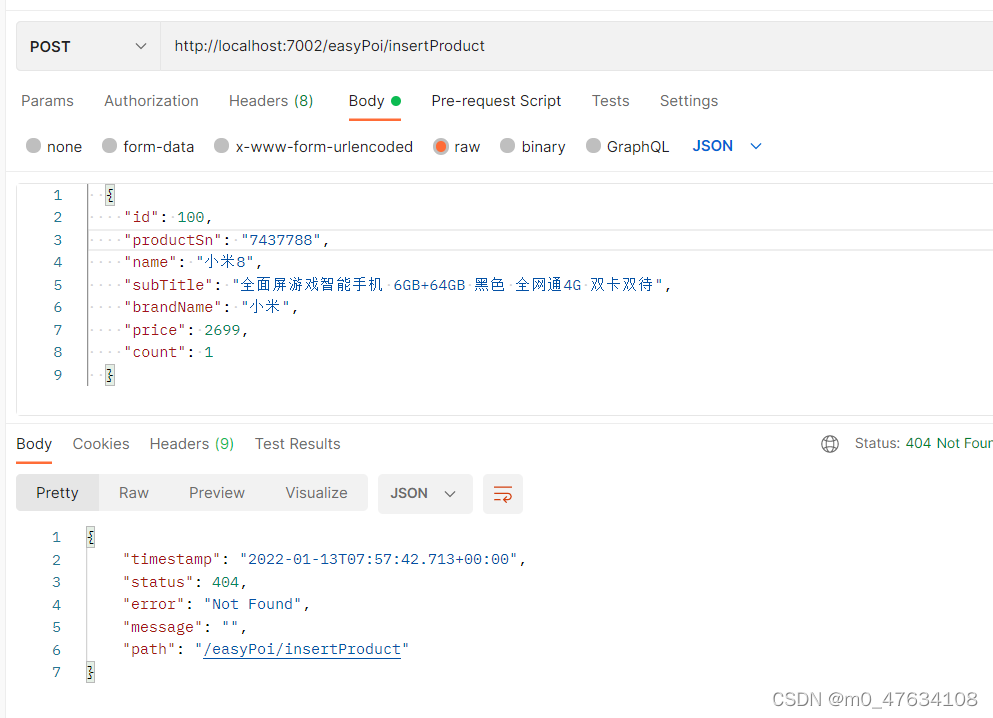Click the "id": 100 line in editor
This screenshot has width=993, height=718.
168,217
